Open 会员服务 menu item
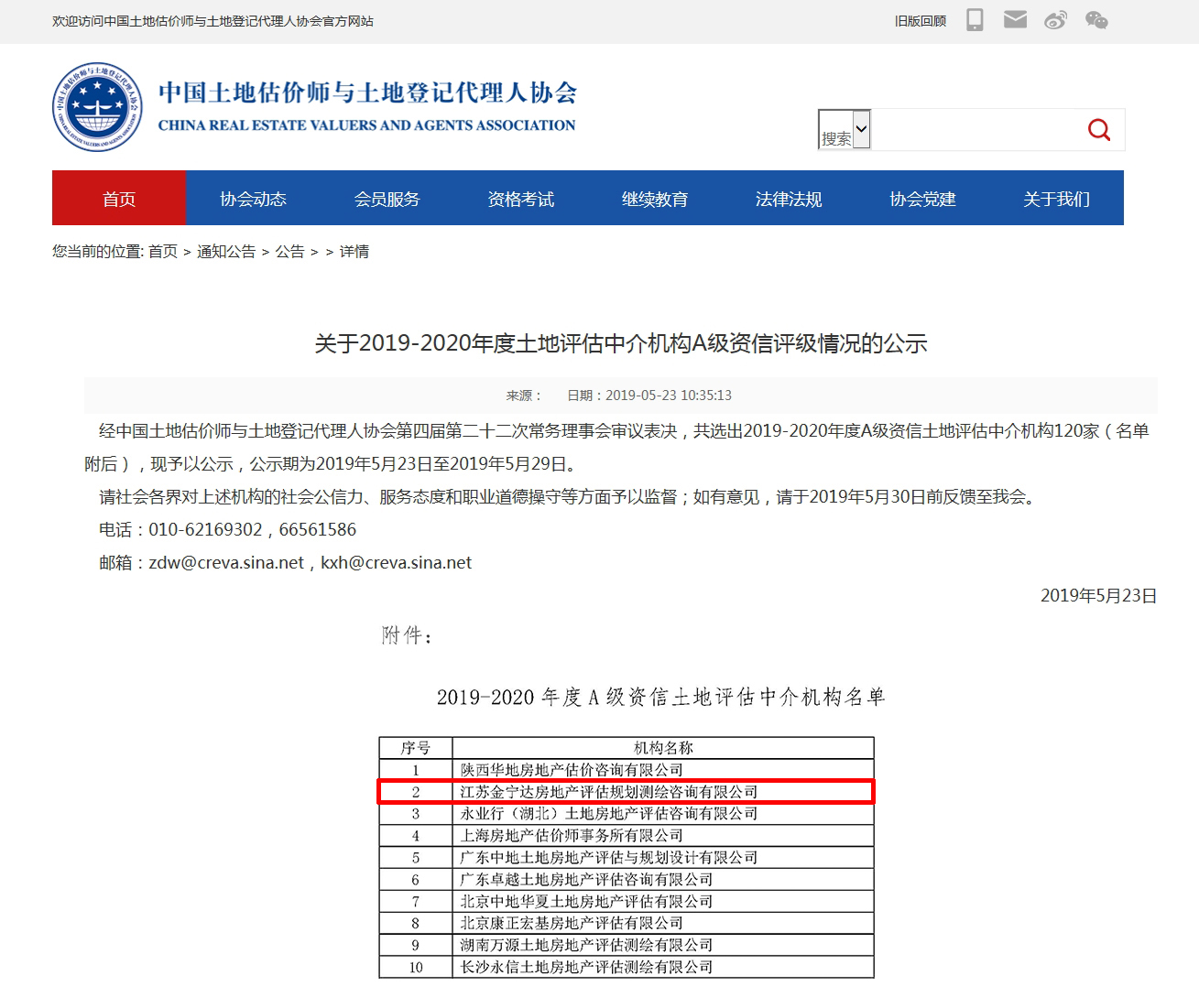The height and width of the screenshot is (1008, 1199). point(387,198)
